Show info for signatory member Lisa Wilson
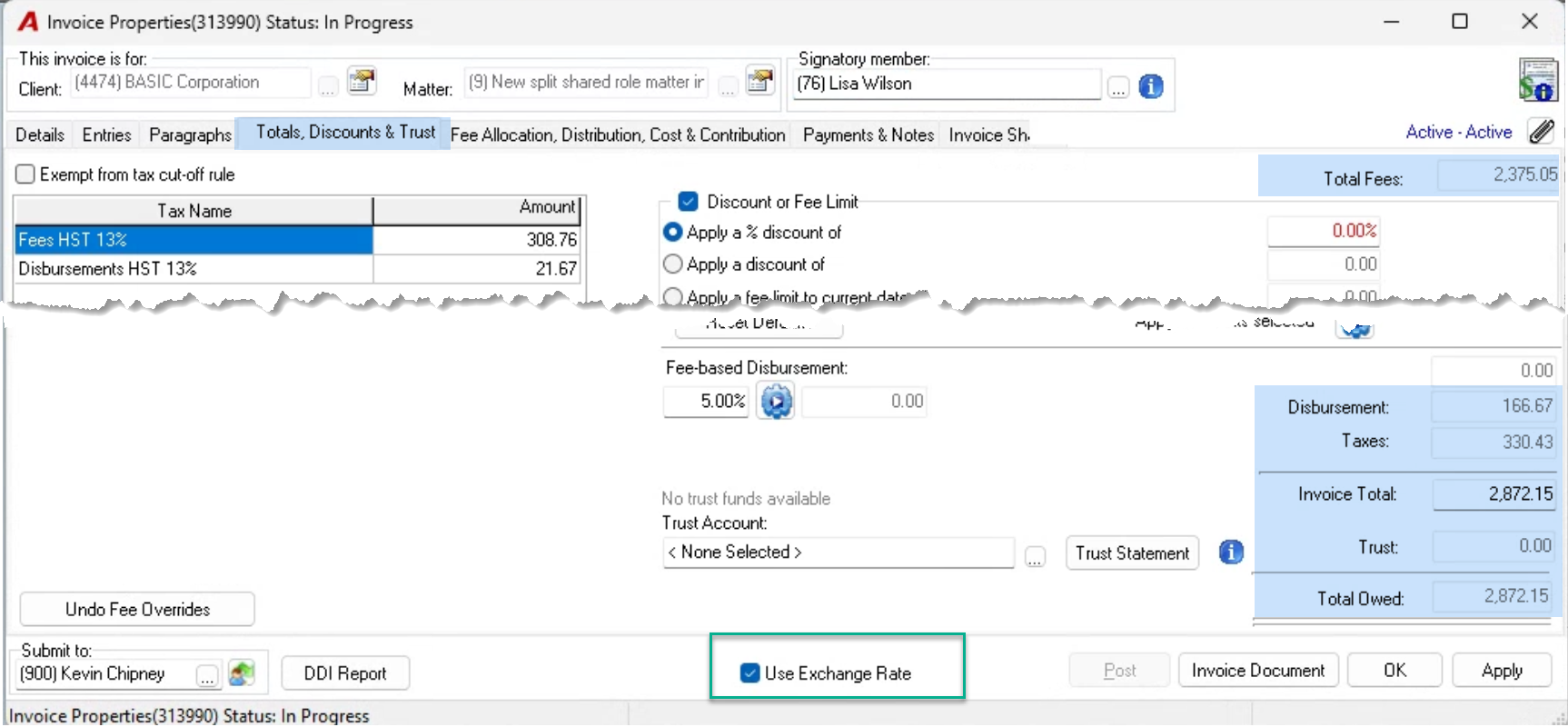Viewport: 1568px width, 727px height. (1151, 86)
